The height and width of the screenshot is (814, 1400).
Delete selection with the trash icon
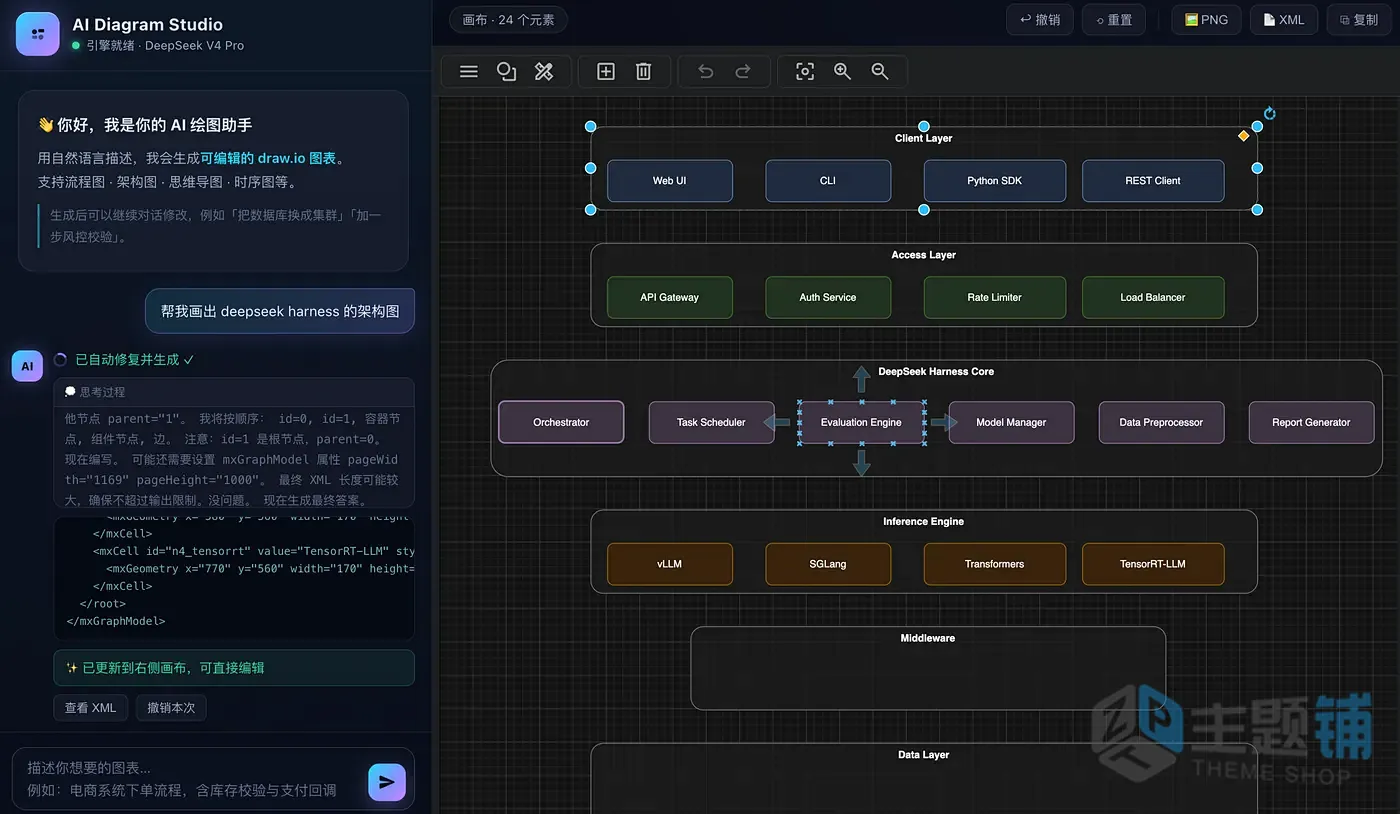tap(644, 71)
